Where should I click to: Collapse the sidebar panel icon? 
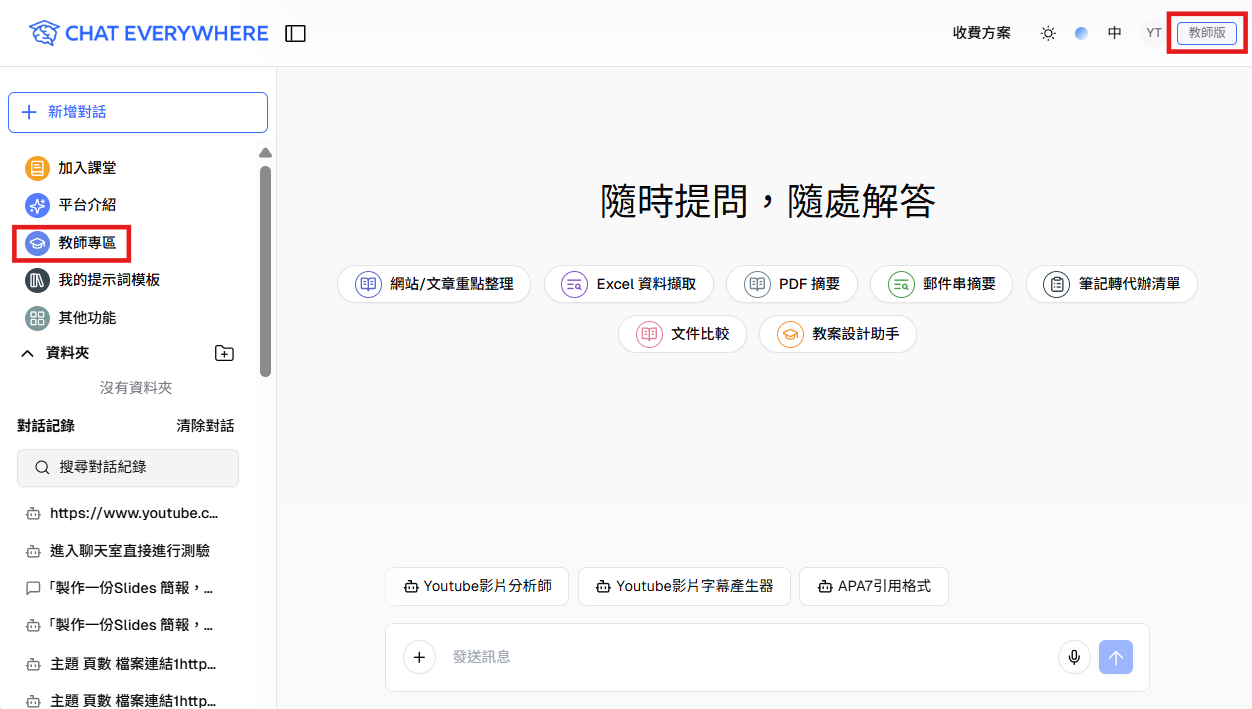pyautogui.click(x=295, y=34)
